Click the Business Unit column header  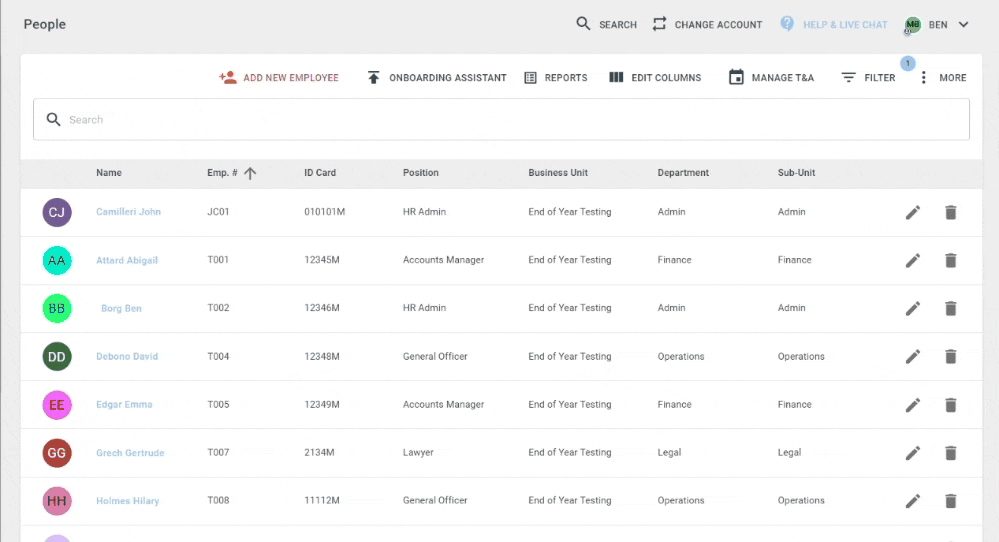coord(558,173)
